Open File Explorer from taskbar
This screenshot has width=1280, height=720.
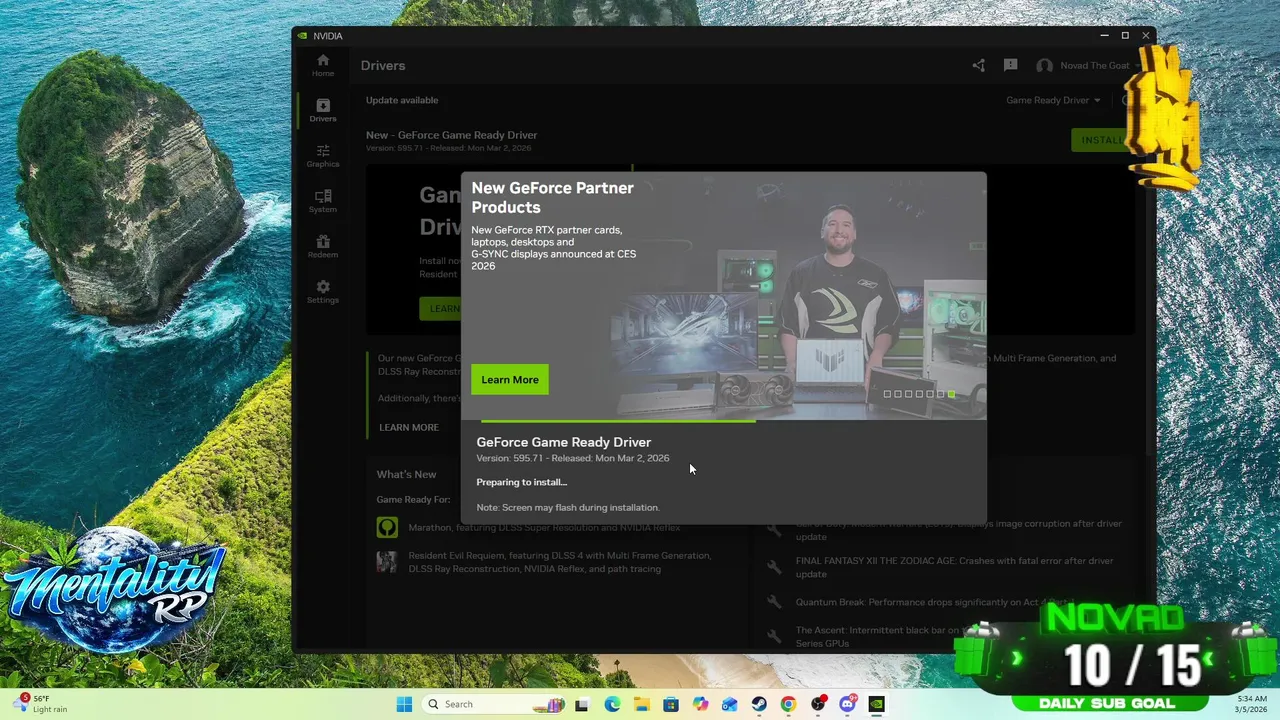pyautogui.click(x=641, y=704)
